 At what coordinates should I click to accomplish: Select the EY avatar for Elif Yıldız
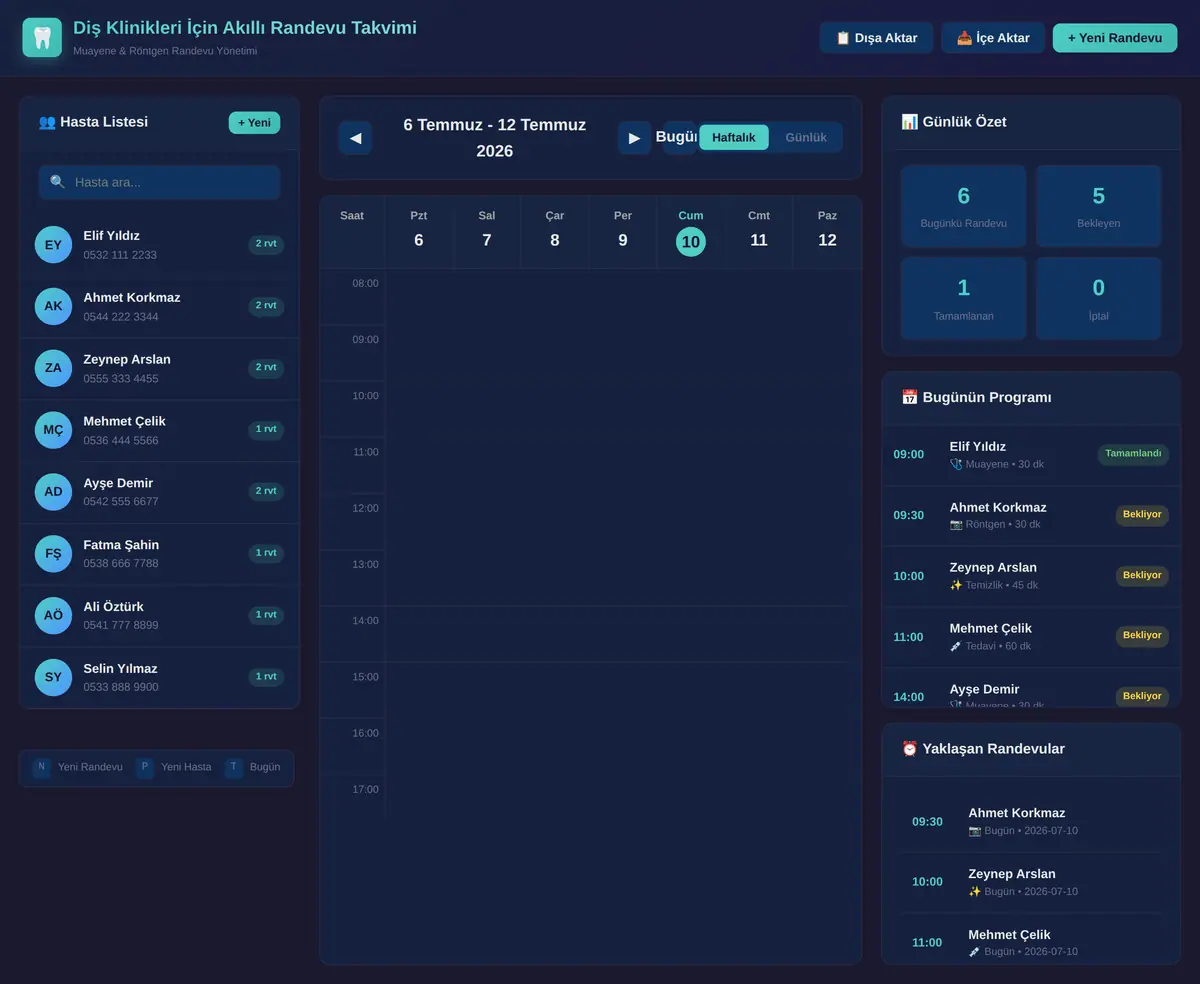point(53,245)
